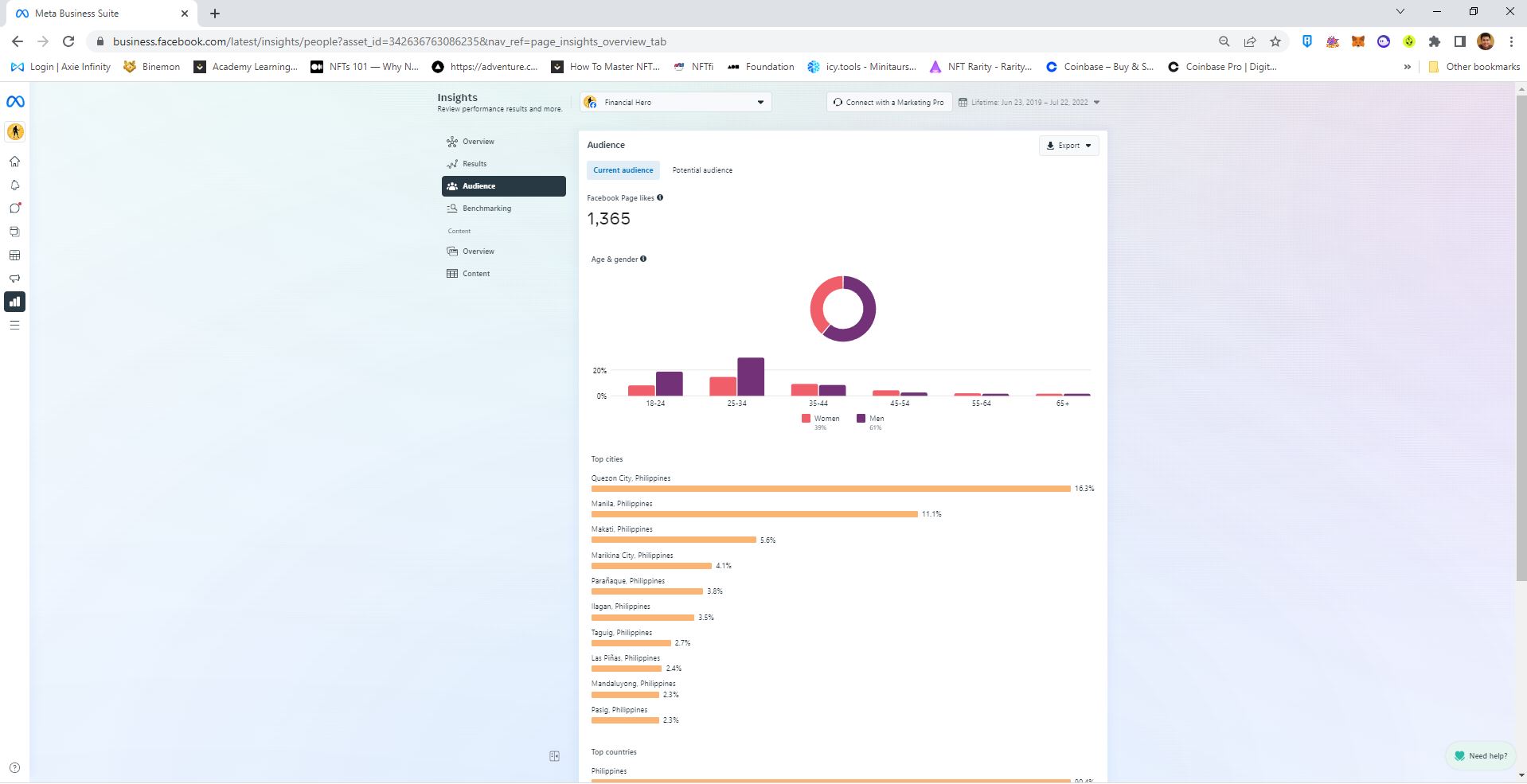Open the Other bookmarks folder

[1474, 67]
